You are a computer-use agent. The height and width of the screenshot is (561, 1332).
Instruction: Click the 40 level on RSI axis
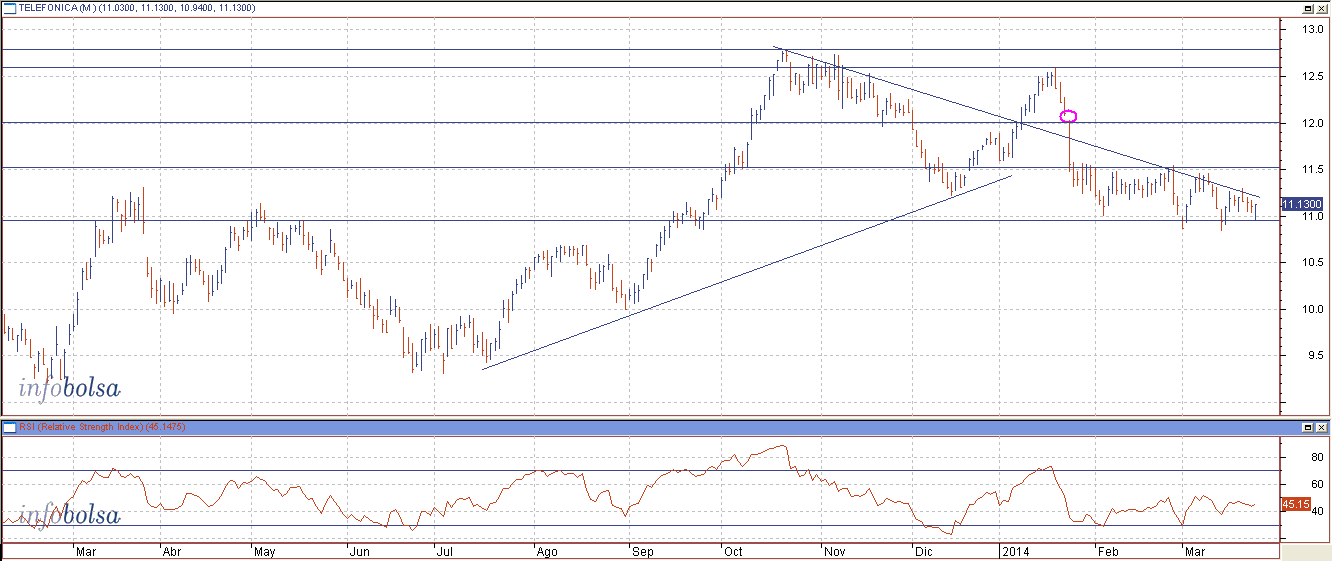point(1316,512)
